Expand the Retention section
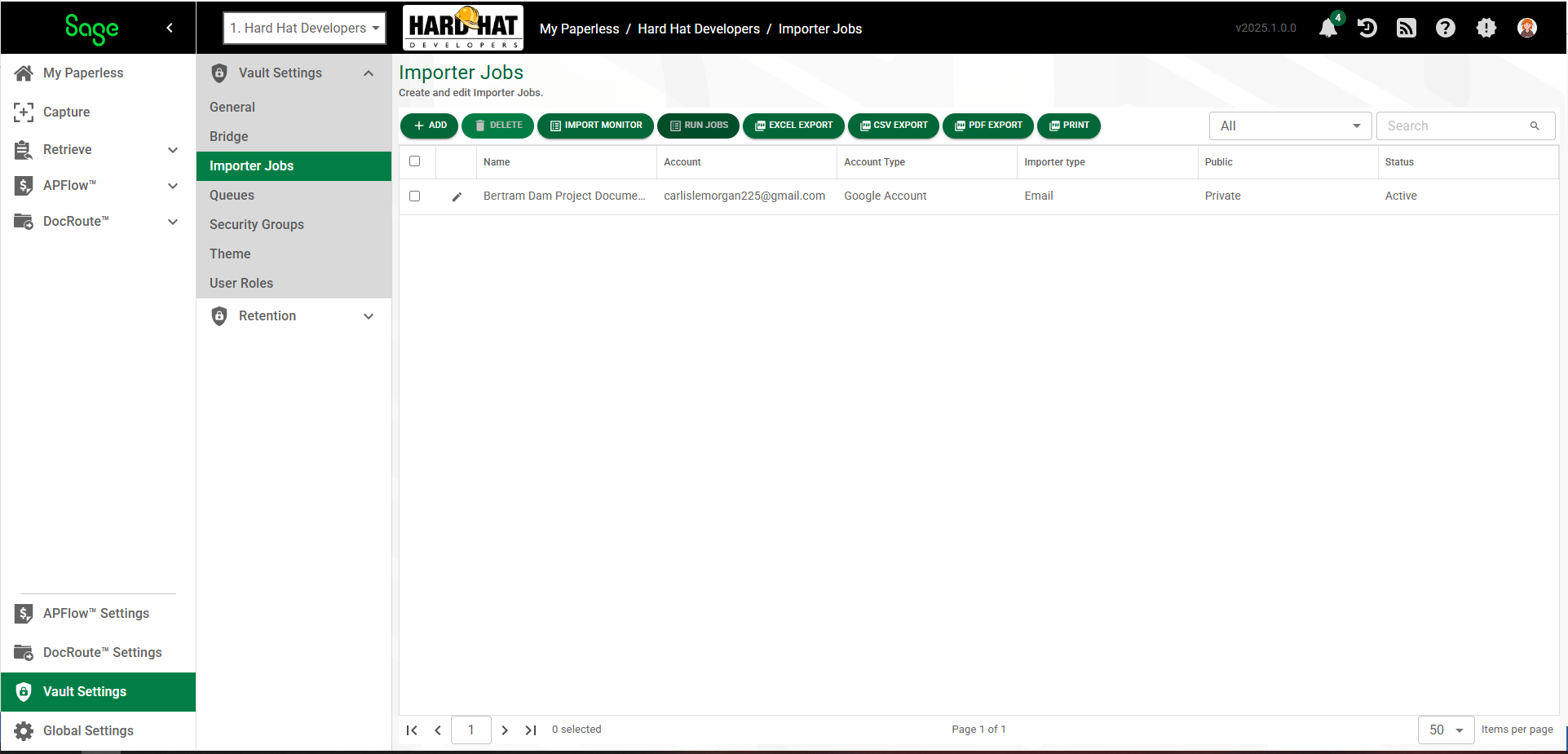Screen dimensions: 1568x754 [x=294, y=316]
